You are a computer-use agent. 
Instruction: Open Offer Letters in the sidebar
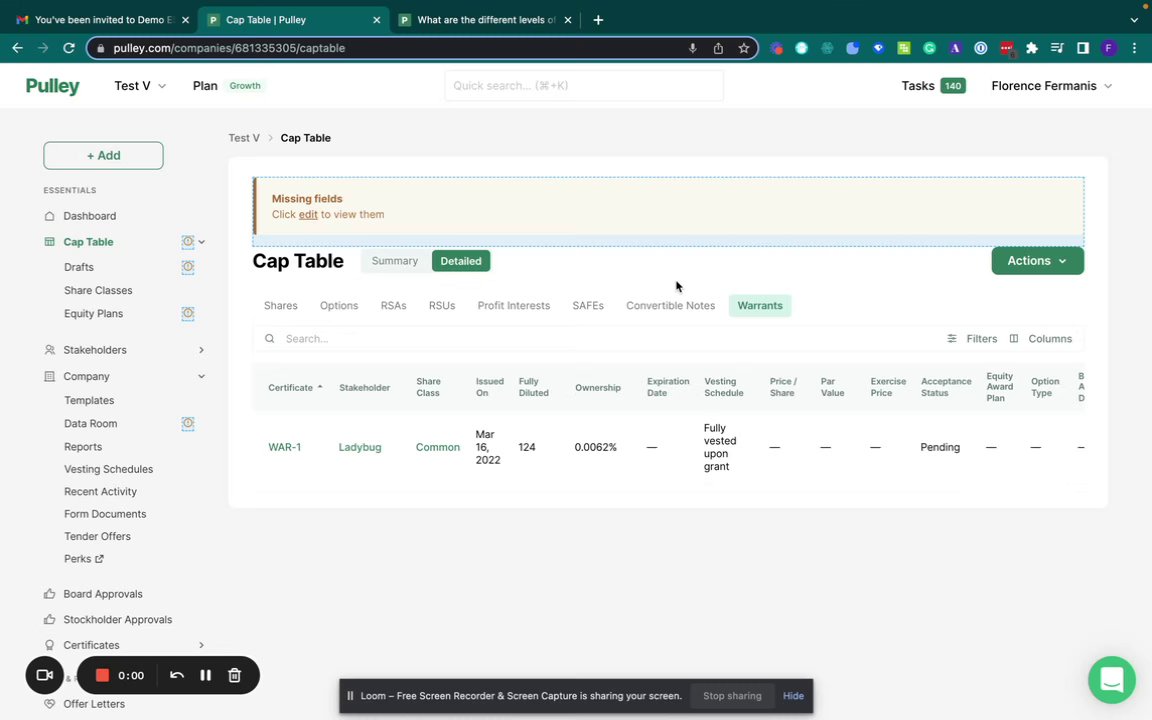[94, 704]
